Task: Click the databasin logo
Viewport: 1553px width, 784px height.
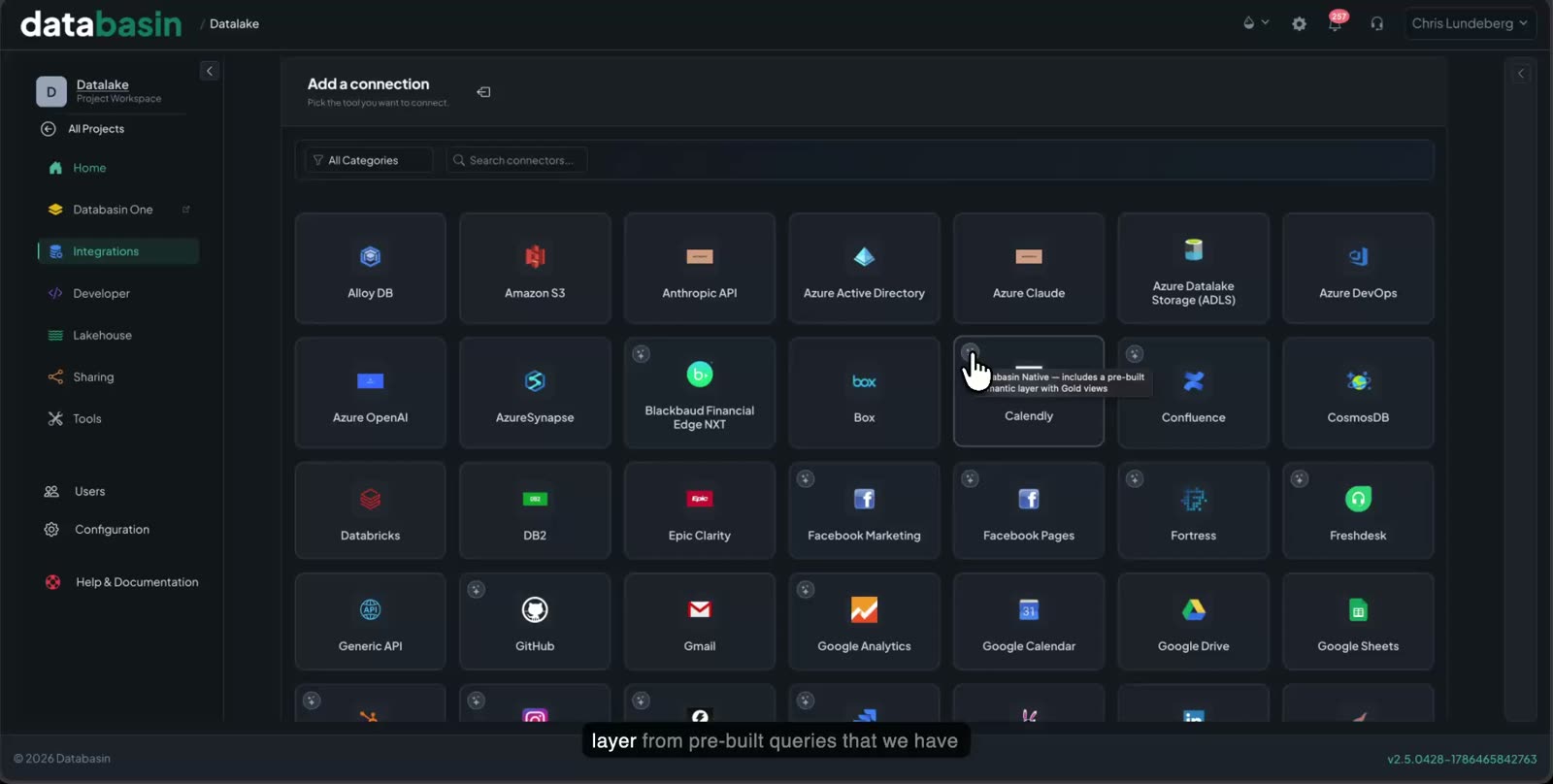Action: 101,23
